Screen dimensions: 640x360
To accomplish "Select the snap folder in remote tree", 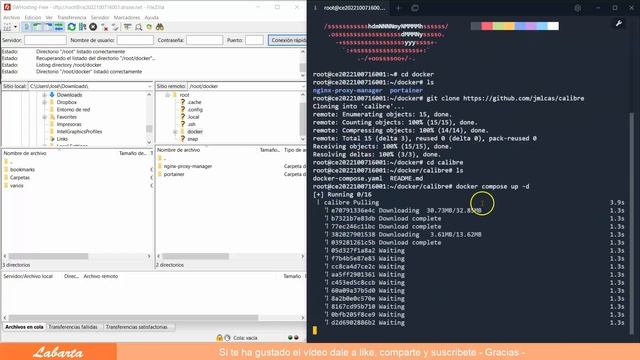I will (x=193, y=139).
